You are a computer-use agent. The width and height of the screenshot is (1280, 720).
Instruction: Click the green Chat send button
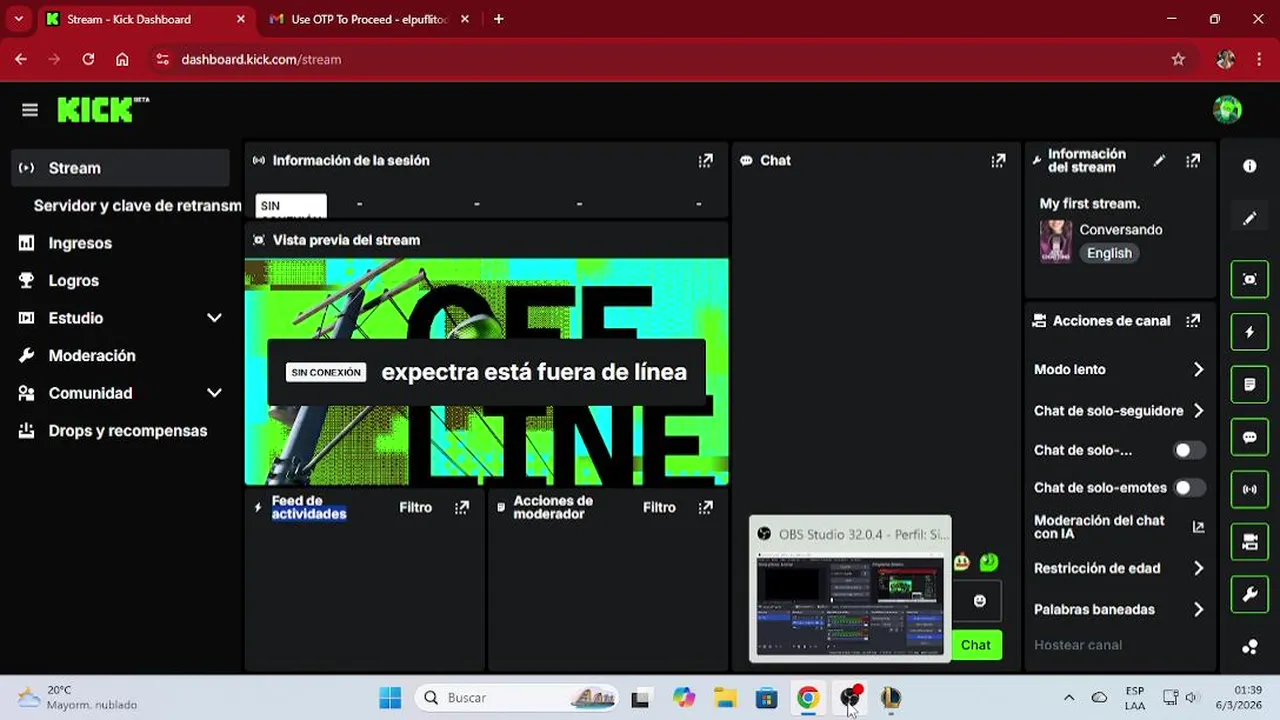(976, 645)
